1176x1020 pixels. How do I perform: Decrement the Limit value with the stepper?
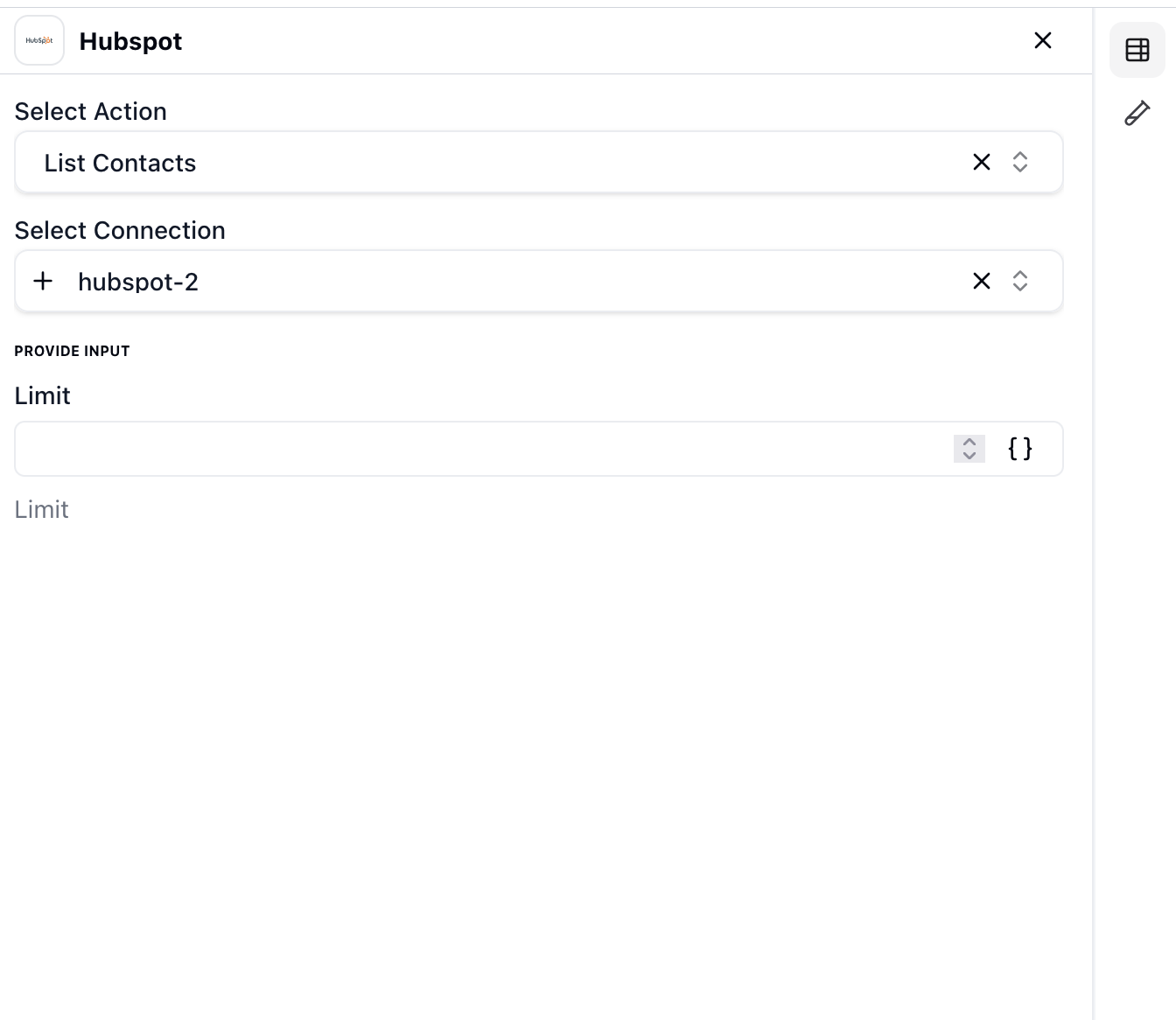pos(969,455)
